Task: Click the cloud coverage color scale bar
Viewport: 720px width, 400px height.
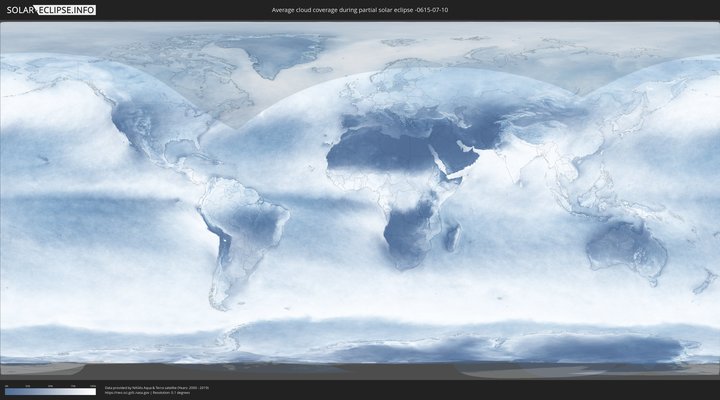Action: tap(51, 392)
